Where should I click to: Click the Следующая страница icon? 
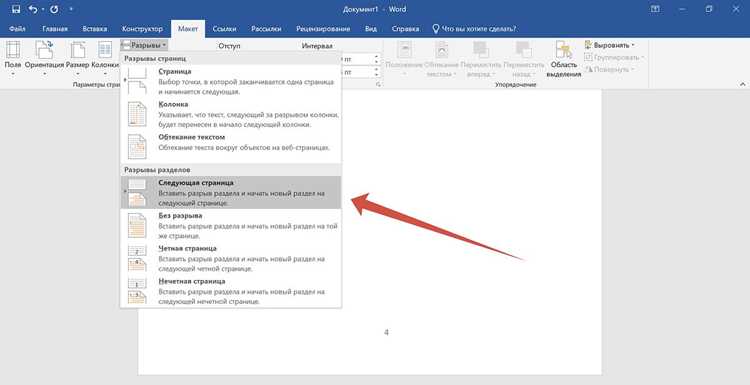point(137,192)
